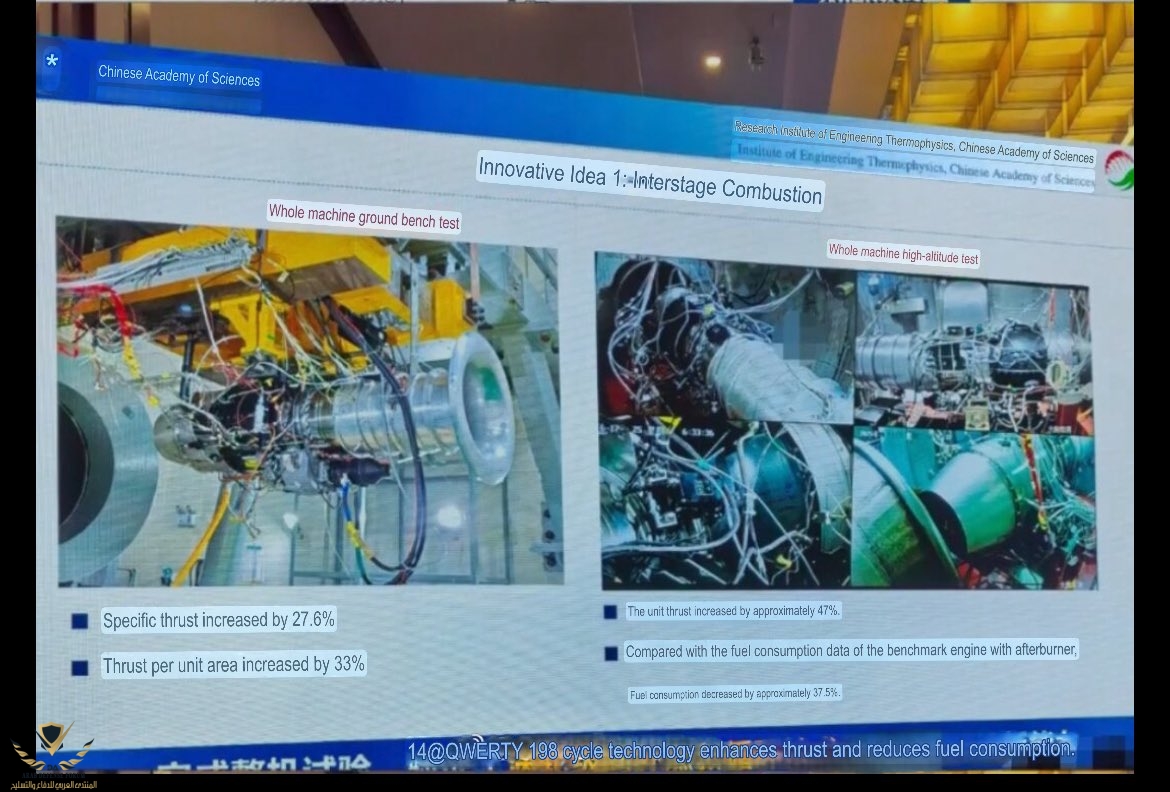Click 'Fuel consumption decreased by approximately 37.5%' text

735,694
